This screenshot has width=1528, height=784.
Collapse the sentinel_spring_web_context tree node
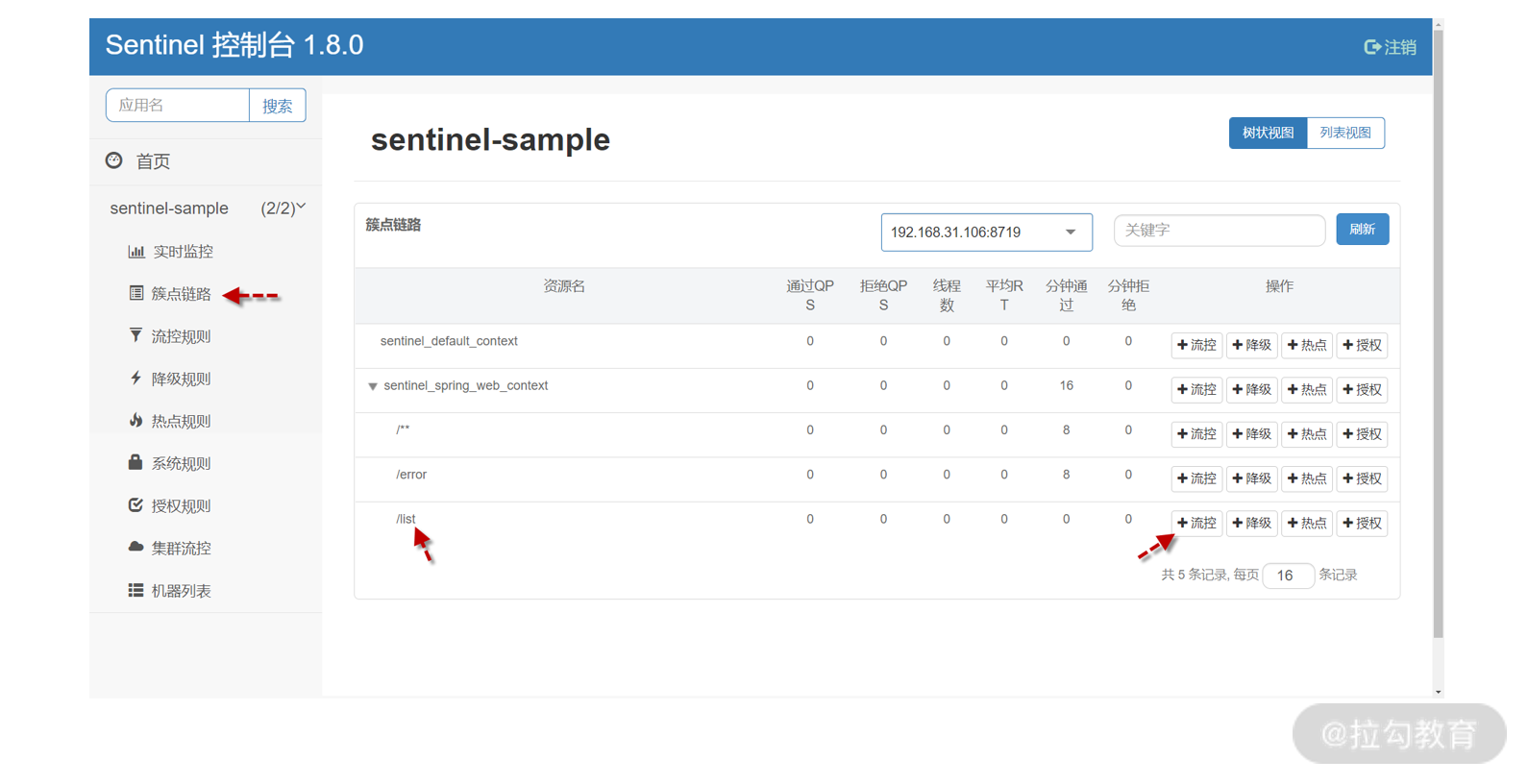(373, 386)
